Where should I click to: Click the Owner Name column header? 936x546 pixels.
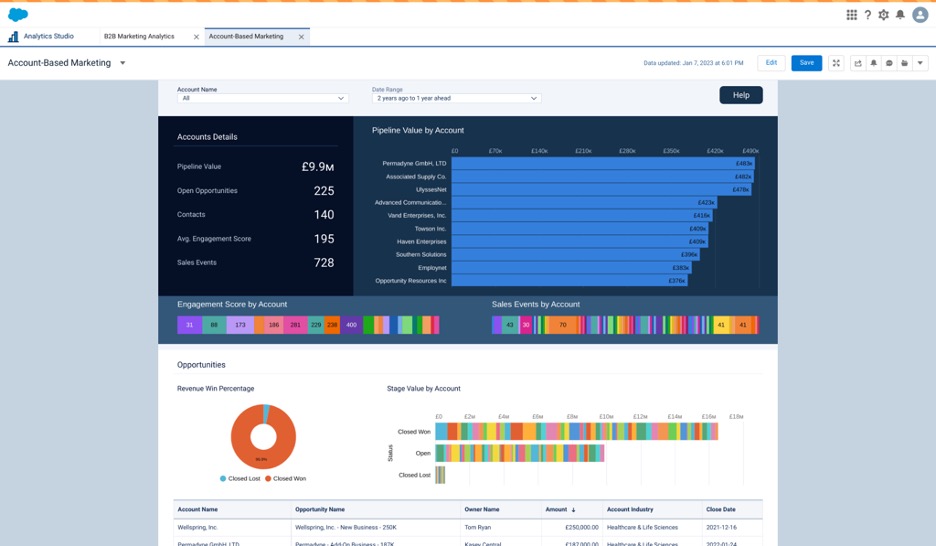(482, 510)
